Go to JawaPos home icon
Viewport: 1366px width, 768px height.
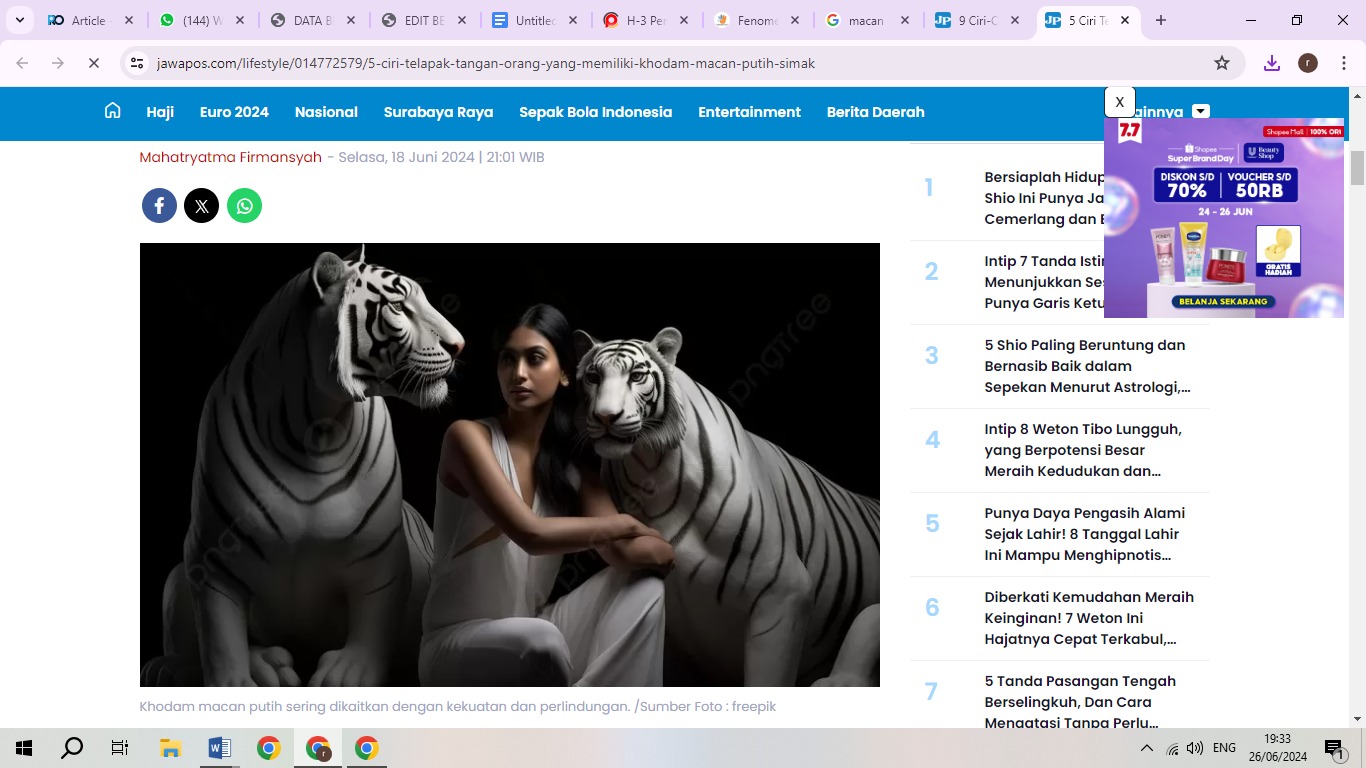[x=113, y=111]
